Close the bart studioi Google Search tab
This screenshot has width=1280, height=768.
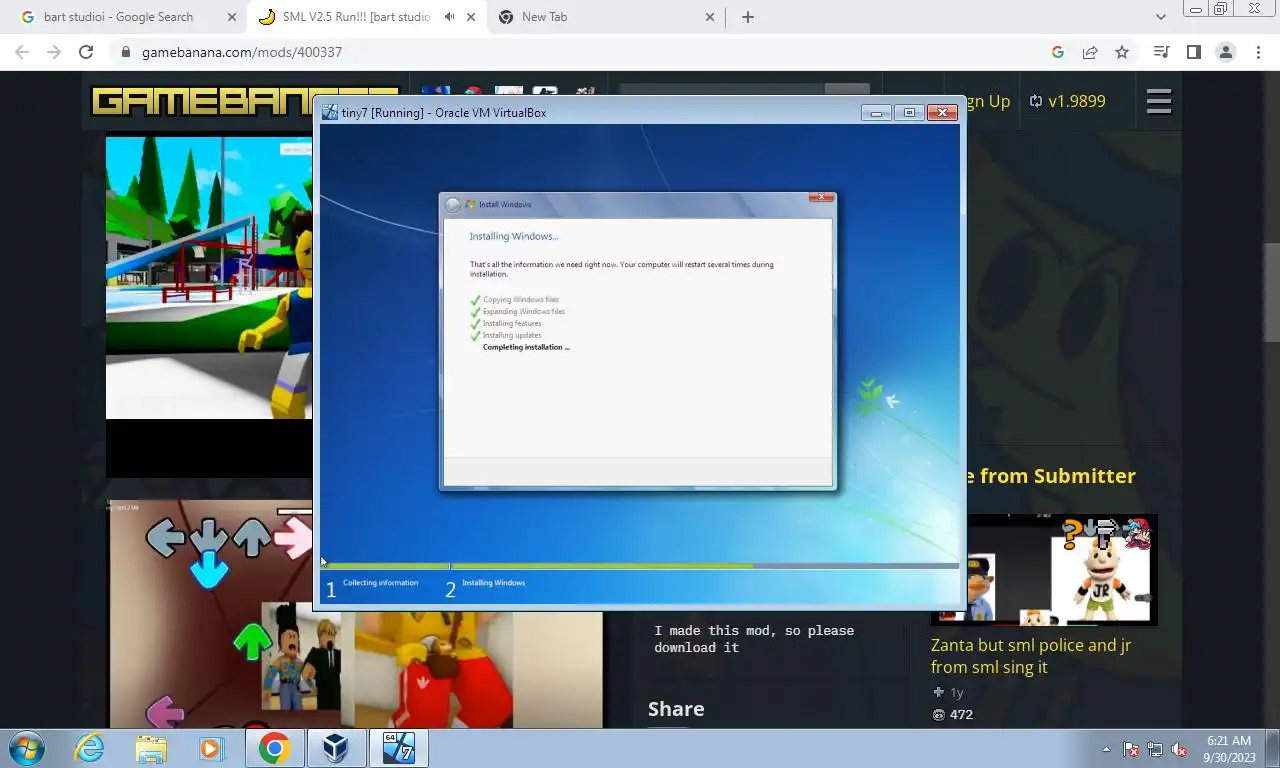pos(232,17)
